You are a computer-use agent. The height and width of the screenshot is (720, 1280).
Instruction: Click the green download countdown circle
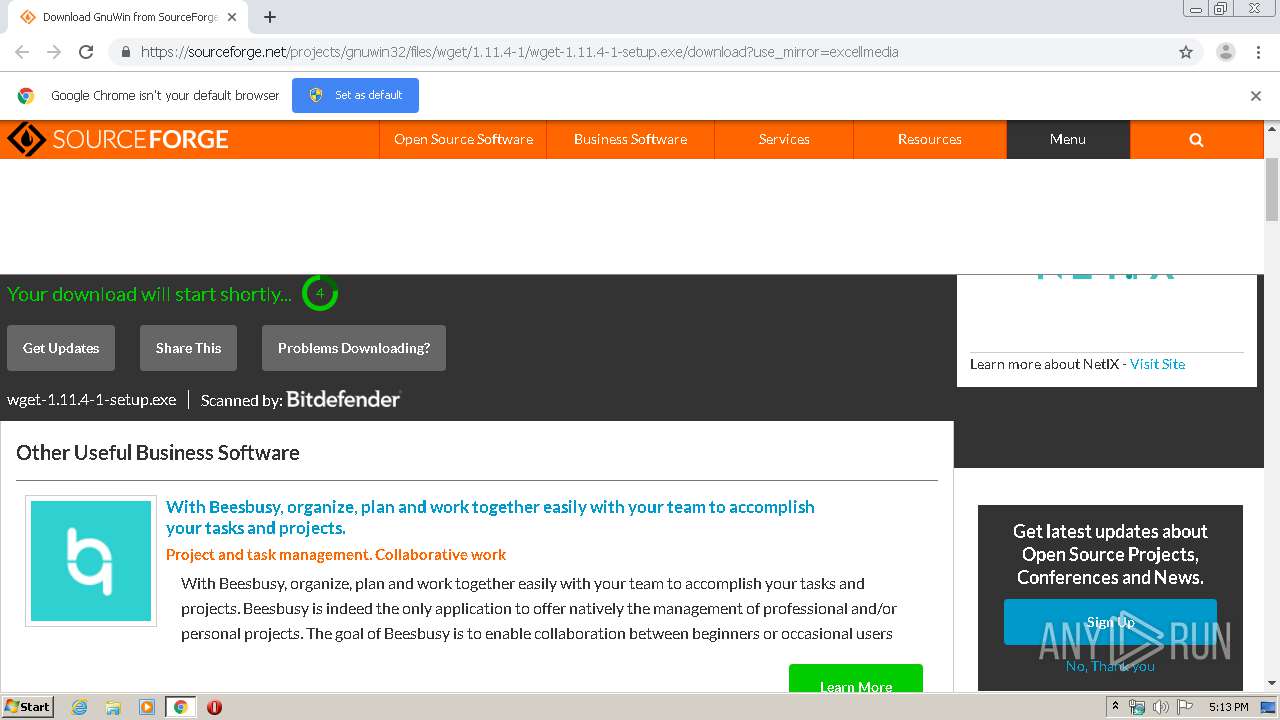(320, 294)
